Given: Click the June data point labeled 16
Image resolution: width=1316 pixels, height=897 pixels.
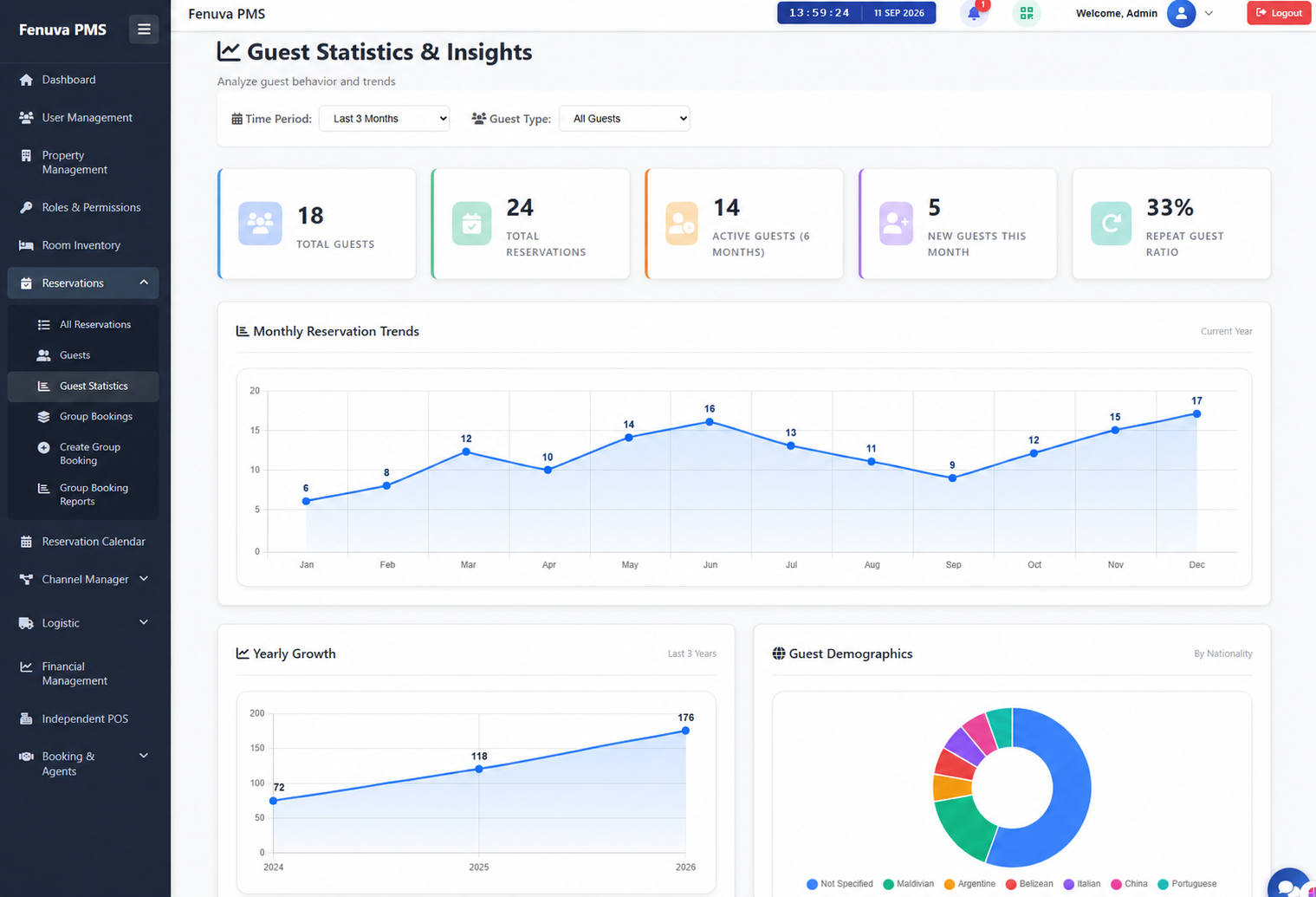Looking at the screenshot, I should coord(710,422).
